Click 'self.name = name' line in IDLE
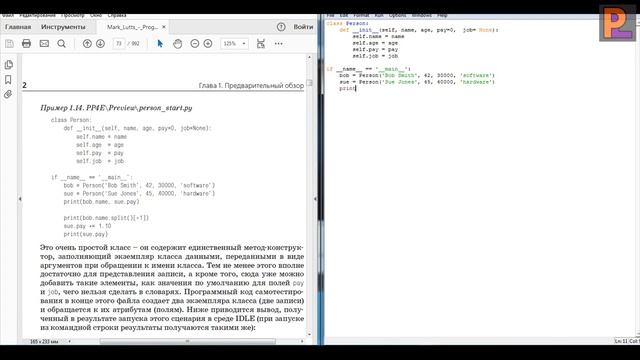 [378, 36]
